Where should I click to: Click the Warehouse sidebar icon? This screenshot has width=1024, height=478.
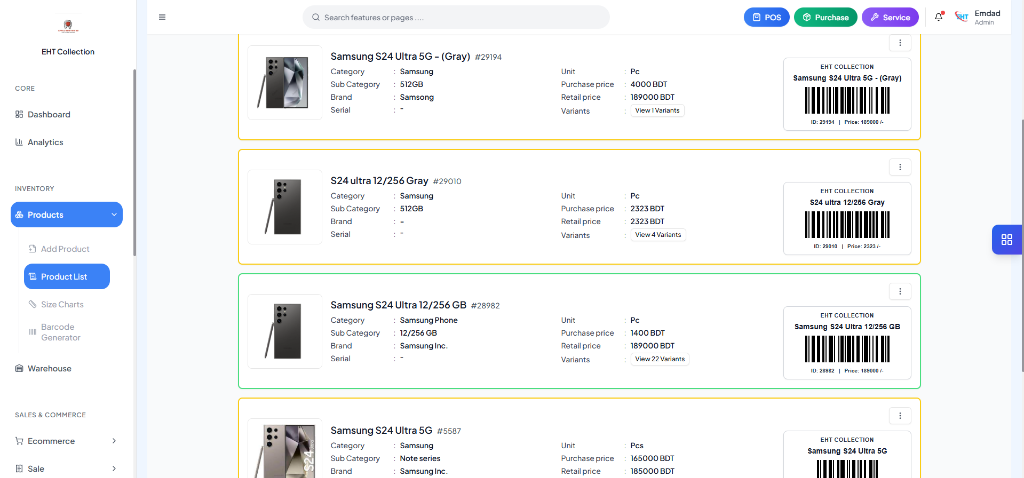[x=19, y=368]
